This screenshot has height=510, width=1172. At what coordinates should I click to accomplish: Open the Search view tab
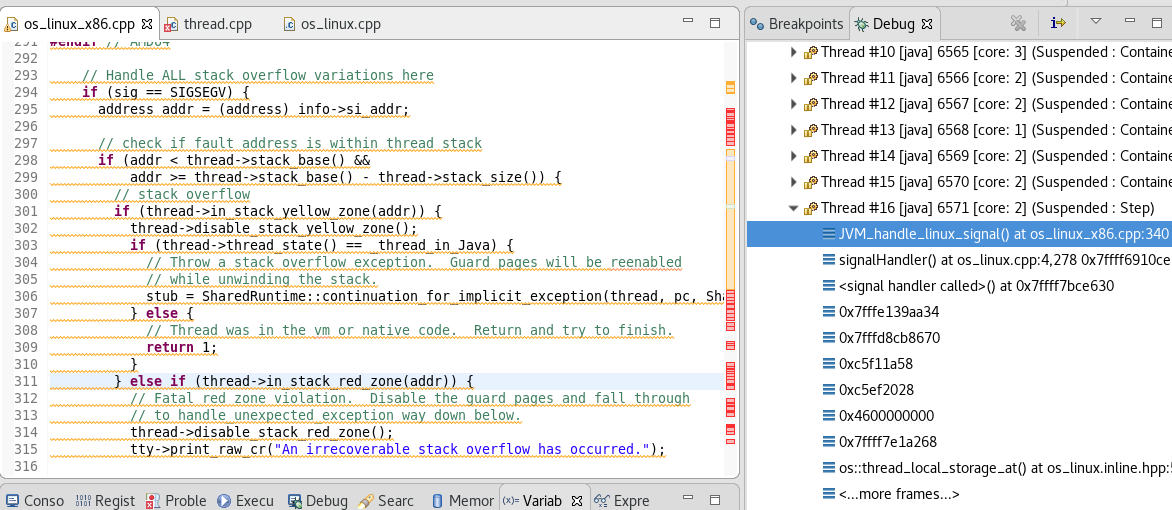click(386, 500)
